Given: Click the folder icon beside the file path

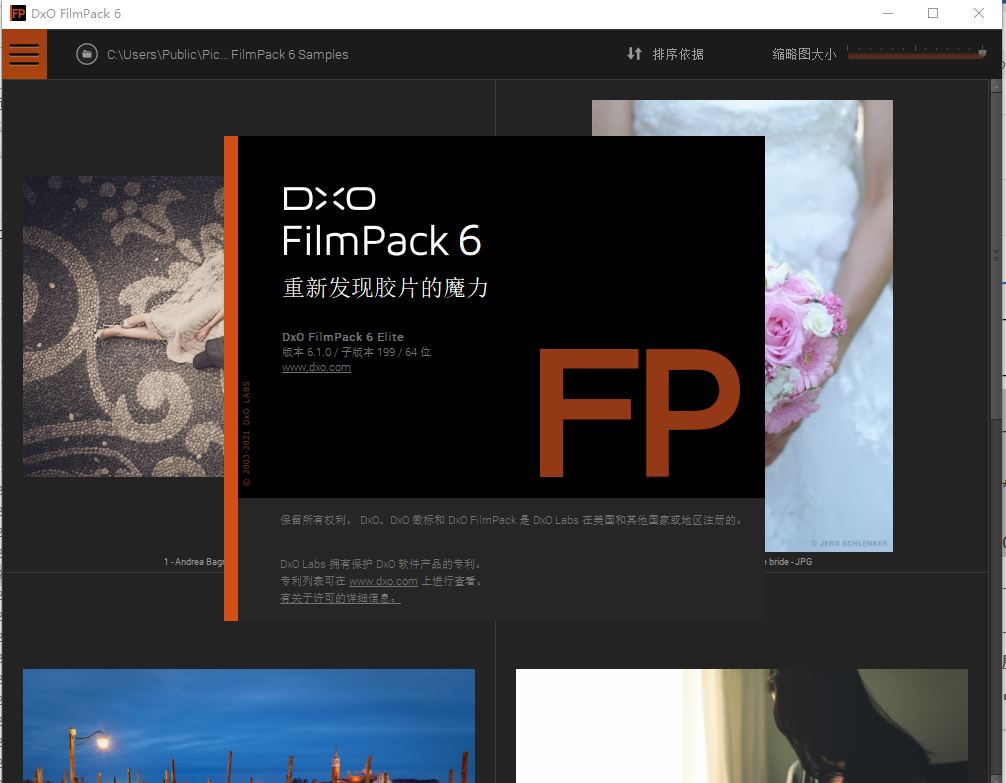Looking at the screenshot, I should point(86,54).
